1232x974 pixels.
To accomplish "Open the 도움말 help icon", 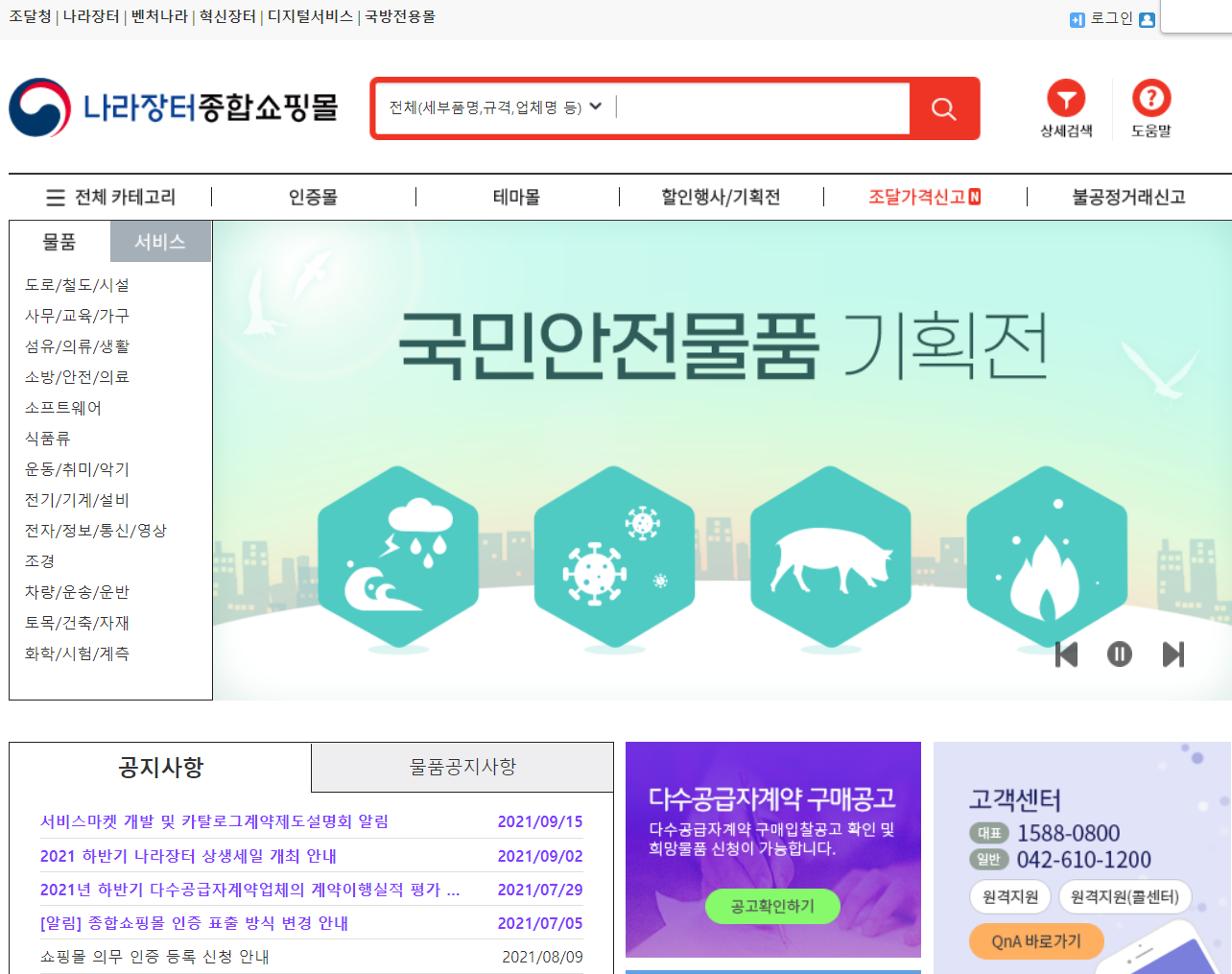I will (1151, 108).
